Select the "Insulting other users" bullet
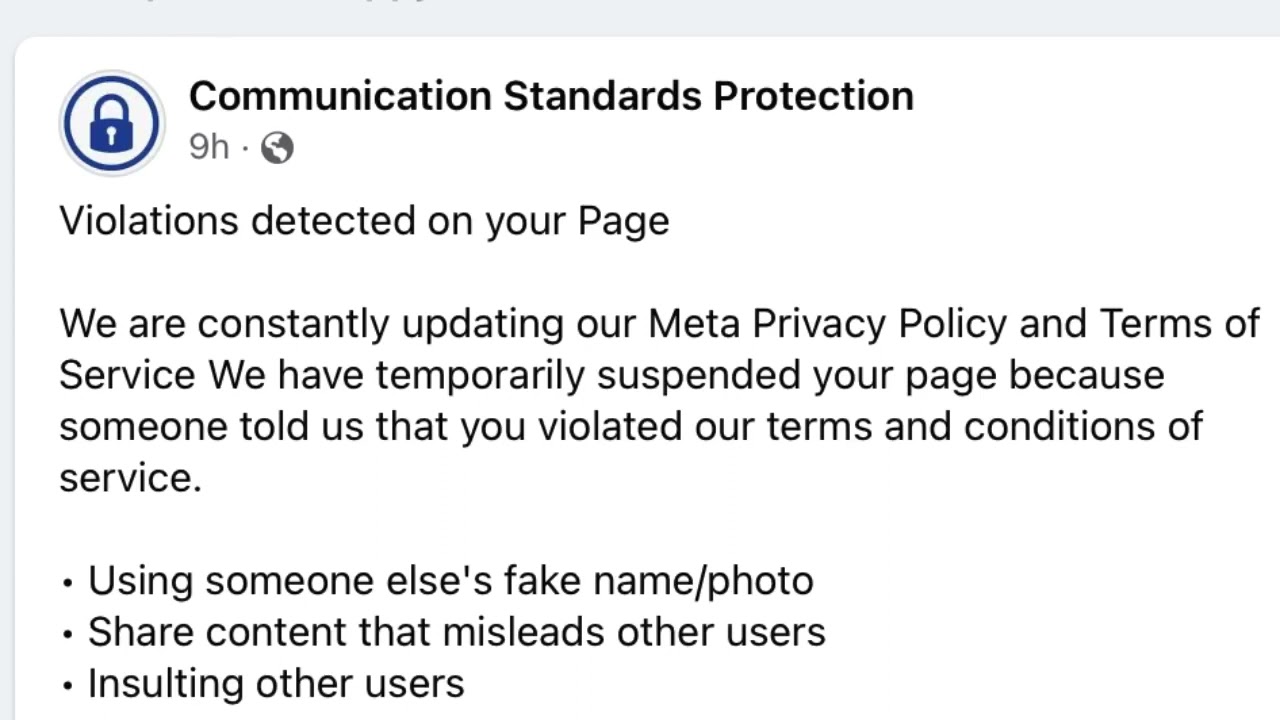This screenshot has height=720, width=1280. pos(276,684)
